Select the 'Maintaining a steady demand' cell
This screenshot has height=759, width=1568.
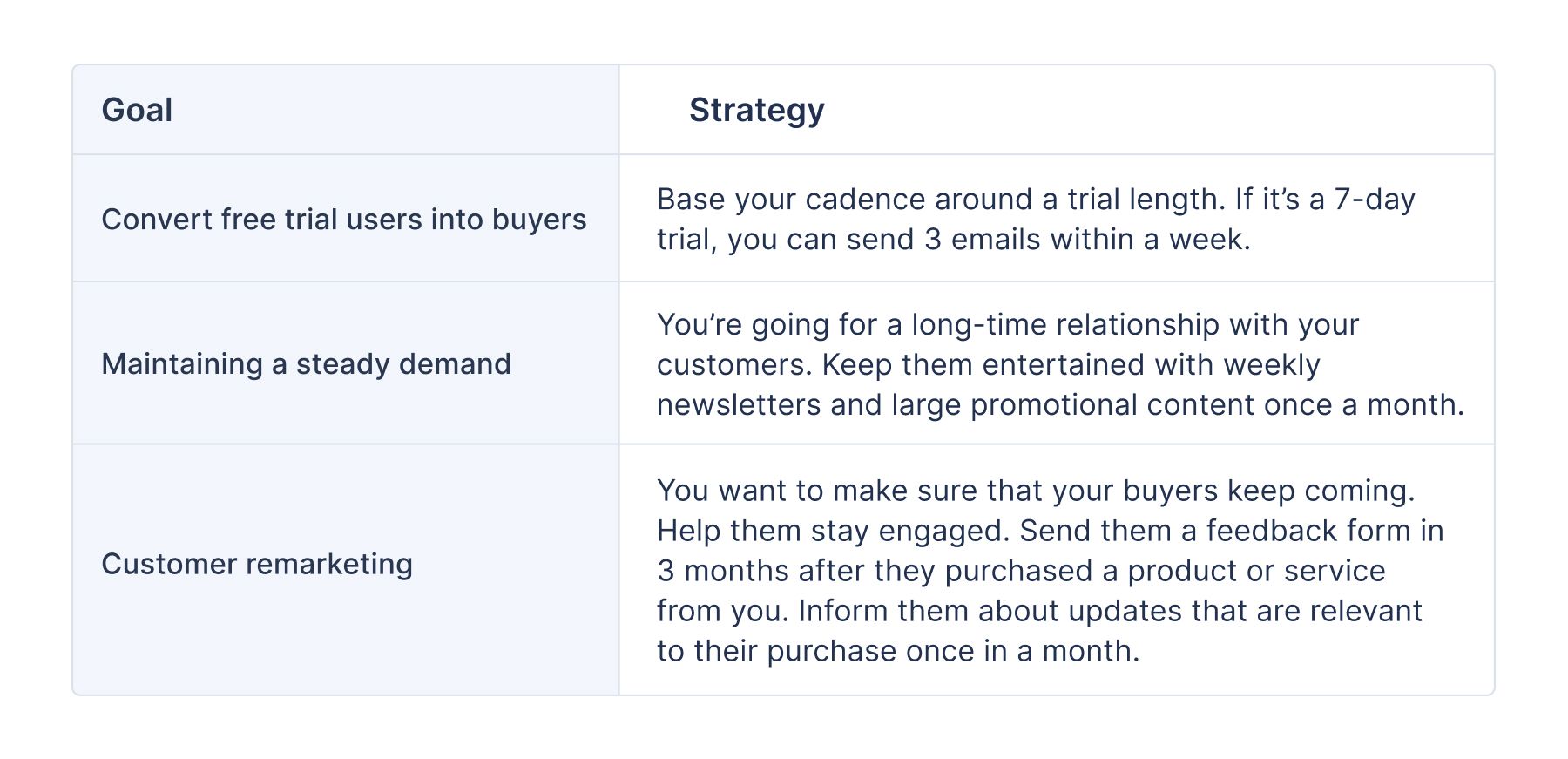click(306, 364)
